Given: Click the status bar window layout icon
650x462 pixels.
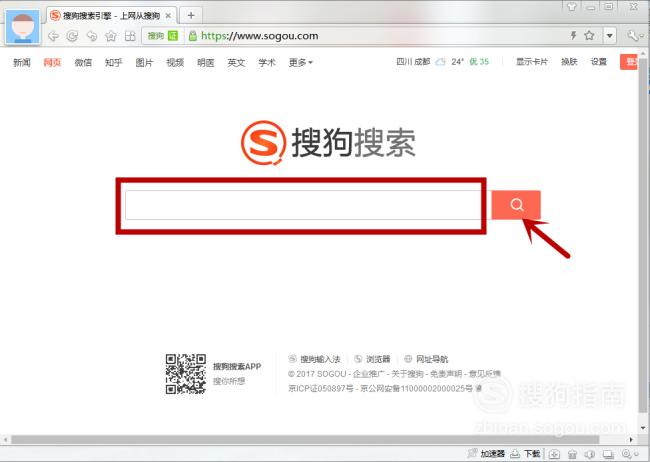Looking at the screenshot, I should (x=608, y=454).
